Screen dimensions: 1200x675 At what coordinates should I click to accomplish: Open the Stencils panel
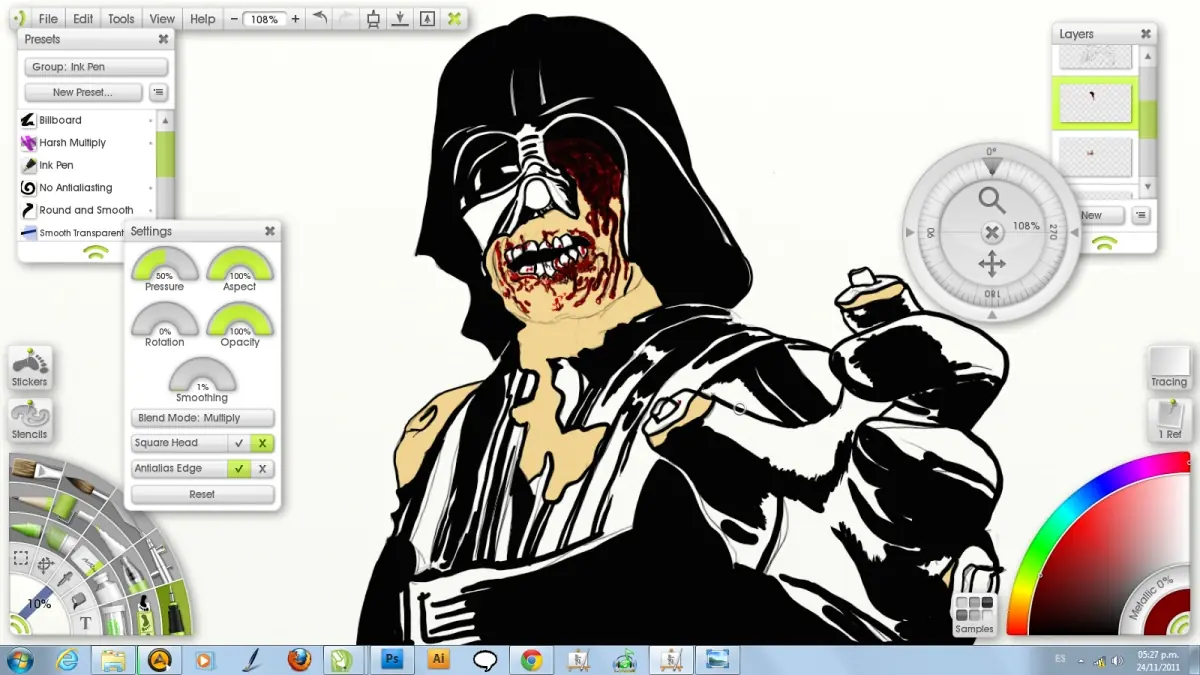click(30, 420)
